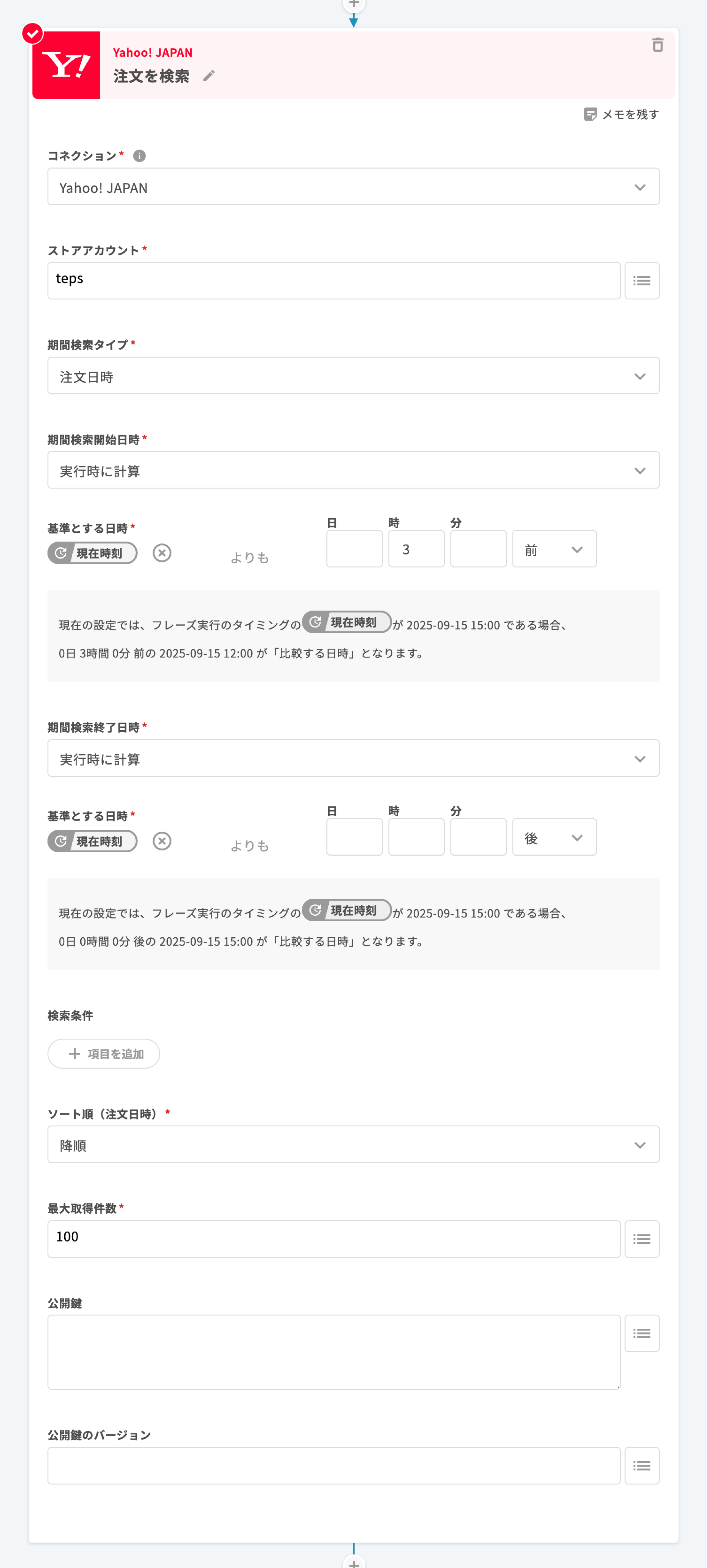Viewport: 707px width, 1568px height.
Task: Open variable list for 公開鍵 field
Action: [x=641, y=1333]
